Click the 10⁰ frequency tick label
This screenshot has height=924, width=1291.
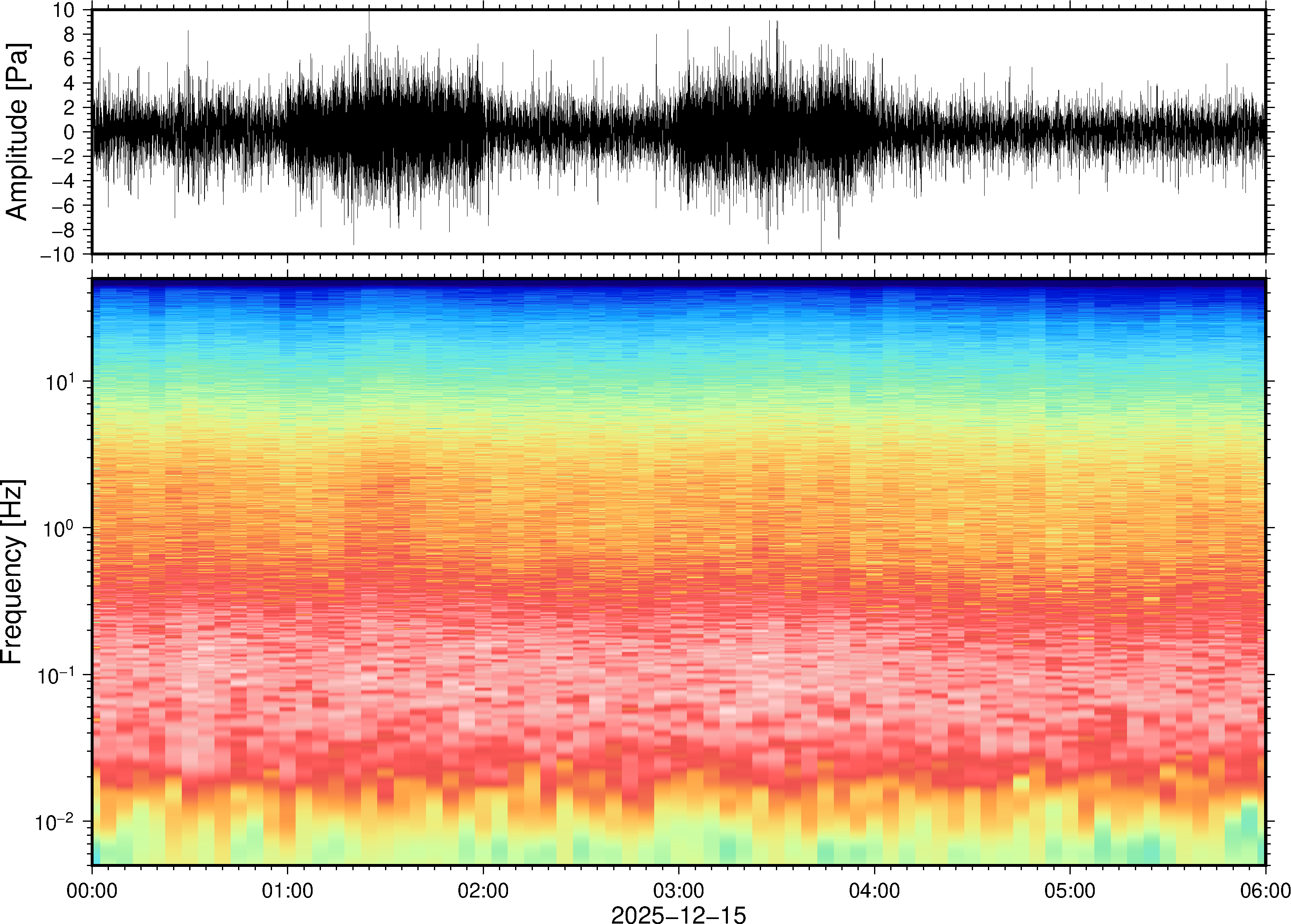(59, 529)
